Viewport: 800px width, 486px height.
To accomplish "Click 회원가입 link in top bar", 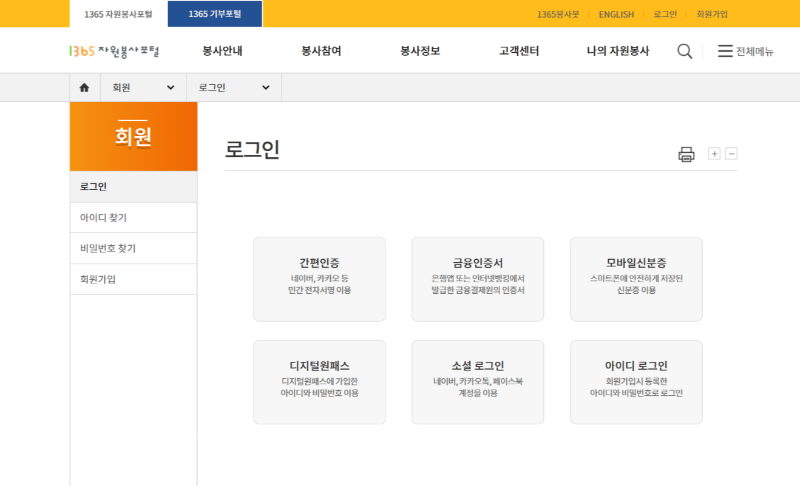I will coord(712,14).
